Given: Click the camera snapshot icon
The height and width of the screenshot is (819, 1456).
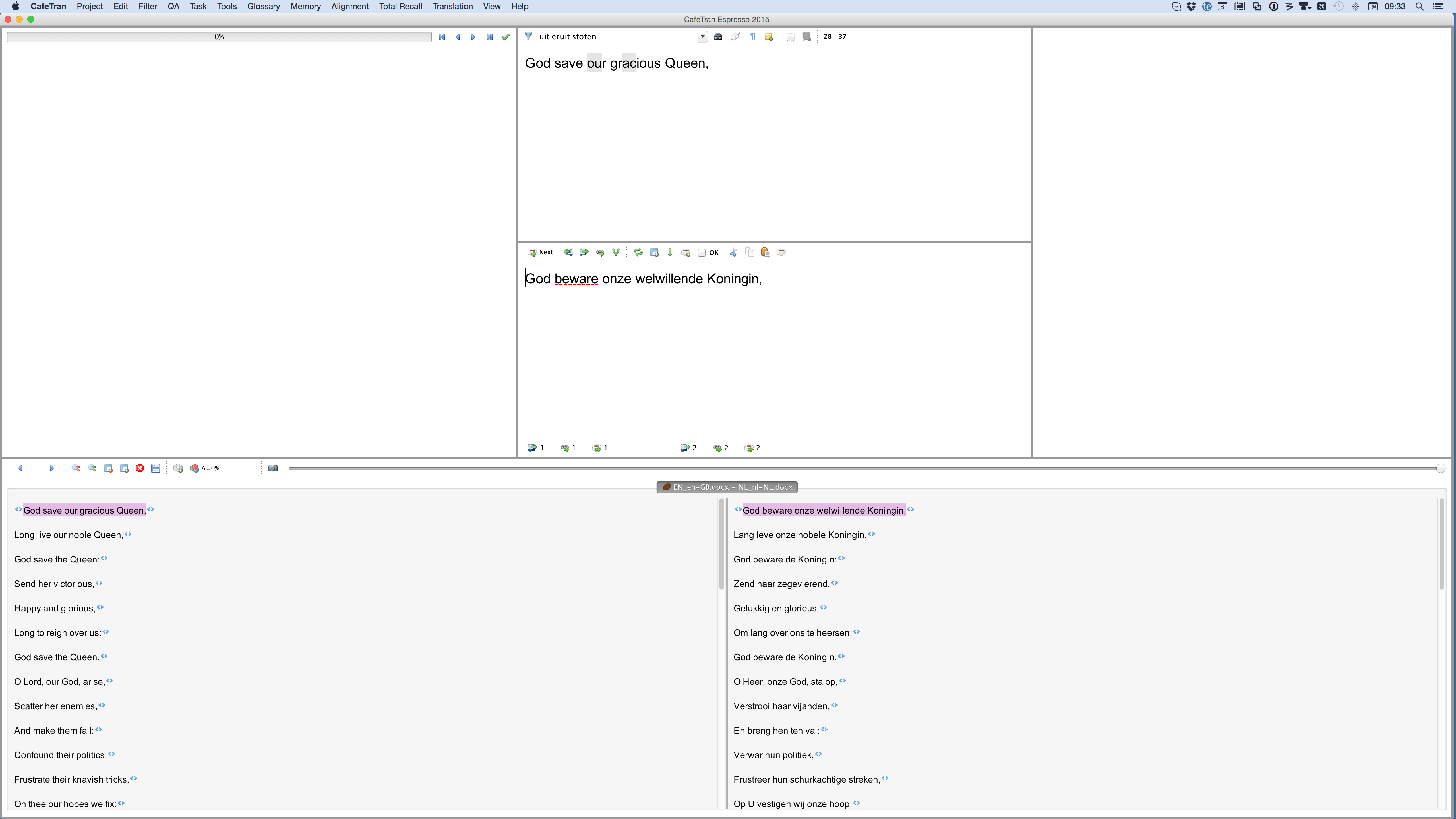Looking at the screenshot, I should coord(273,468).
